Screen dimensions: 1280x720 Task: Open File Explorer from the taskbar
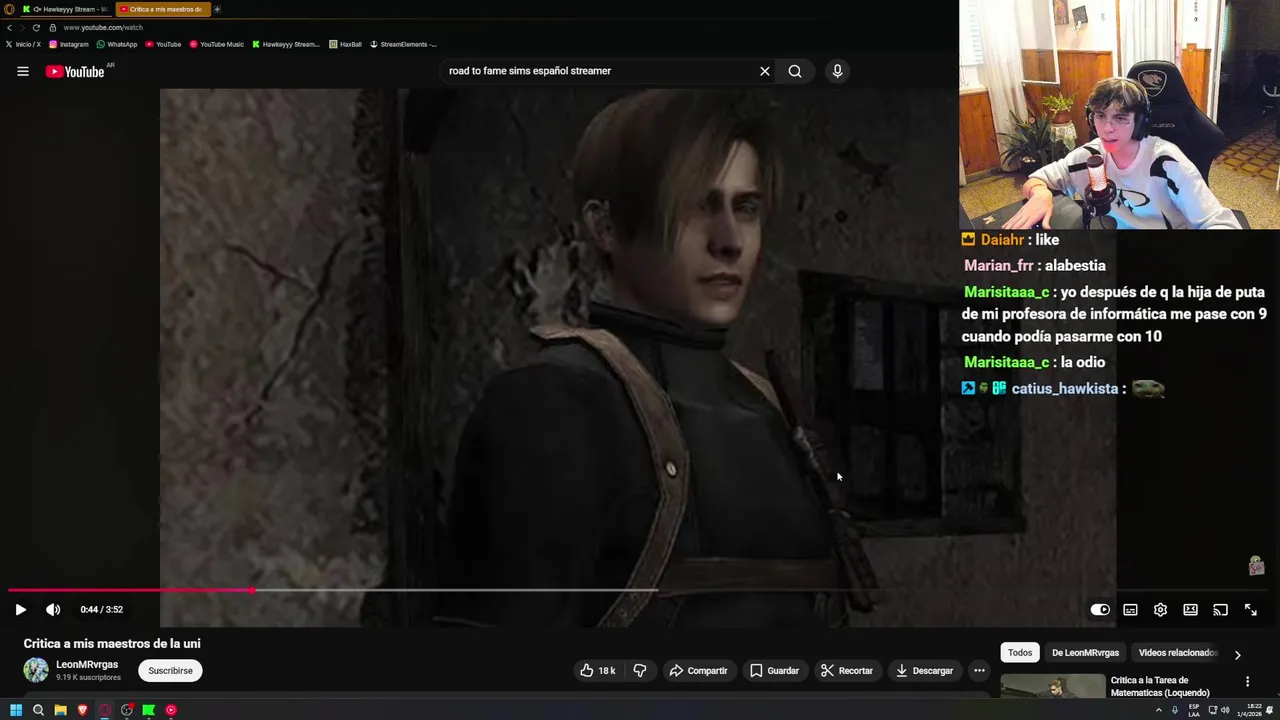pos(60,710)
